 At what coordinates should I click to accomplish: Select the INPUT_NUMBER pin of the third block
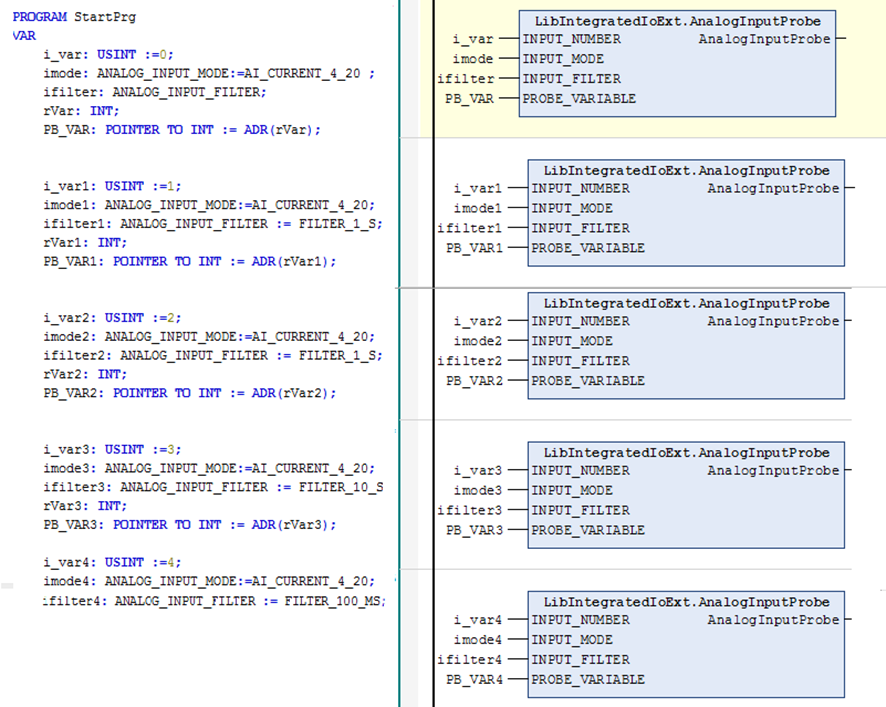[x=580, y=321]
